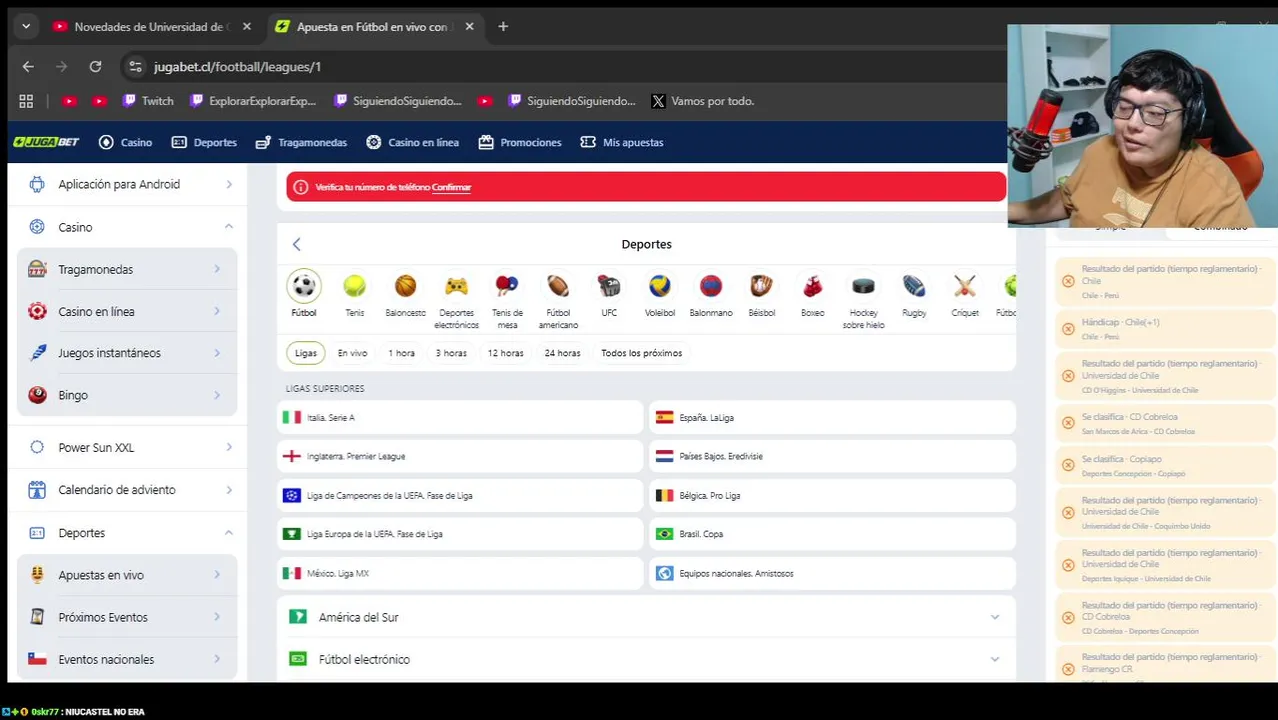The height and width of the screenshot is (720, 1278).
Task: Open Promociones in the top navigation
Action: (520, 142)
